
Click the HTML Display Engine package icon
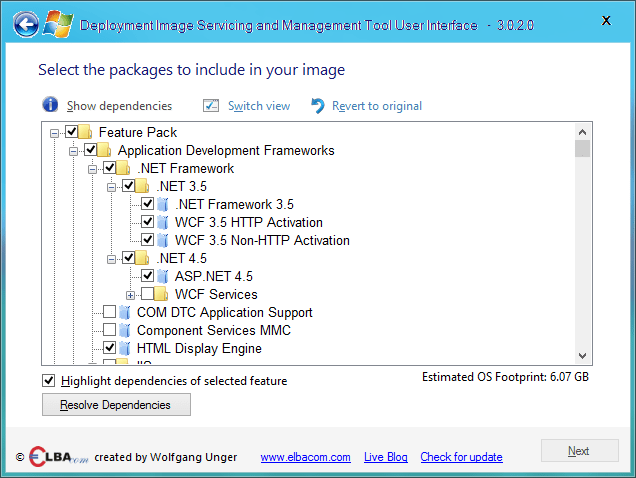pyautogui.click(x=125, y=348)
